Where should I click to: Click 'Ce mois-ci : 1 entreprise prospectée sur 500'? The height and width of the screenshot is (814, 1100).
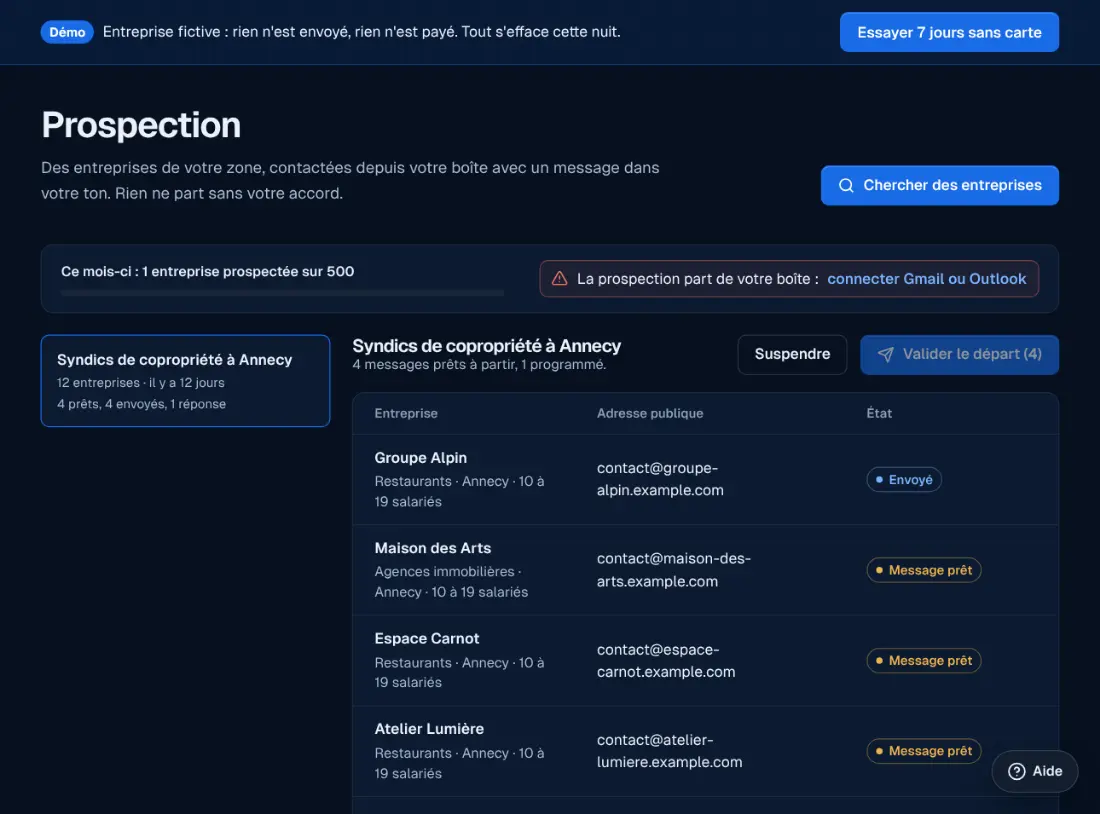click(x=208, y=272)
